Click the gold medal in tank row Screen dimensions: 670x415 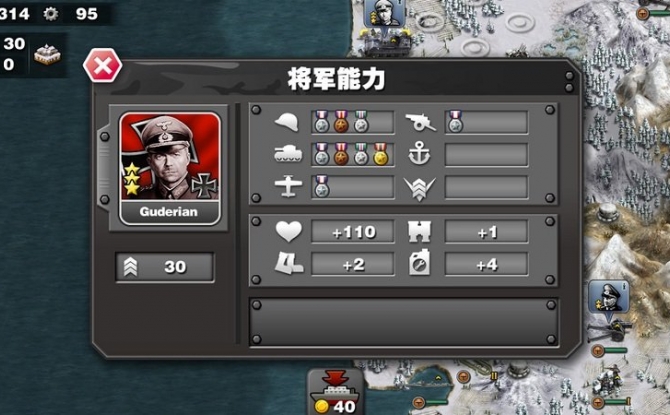click(x=380, y=154)
